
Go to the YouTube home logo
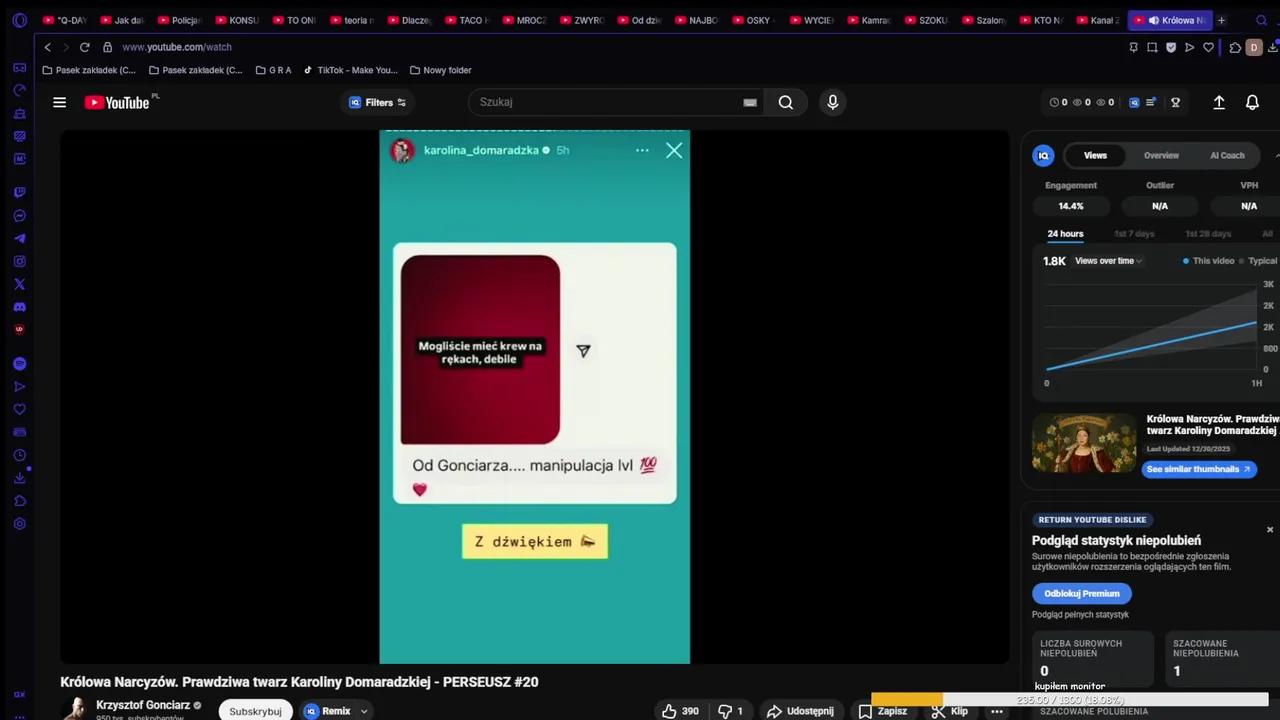point(117,102)
